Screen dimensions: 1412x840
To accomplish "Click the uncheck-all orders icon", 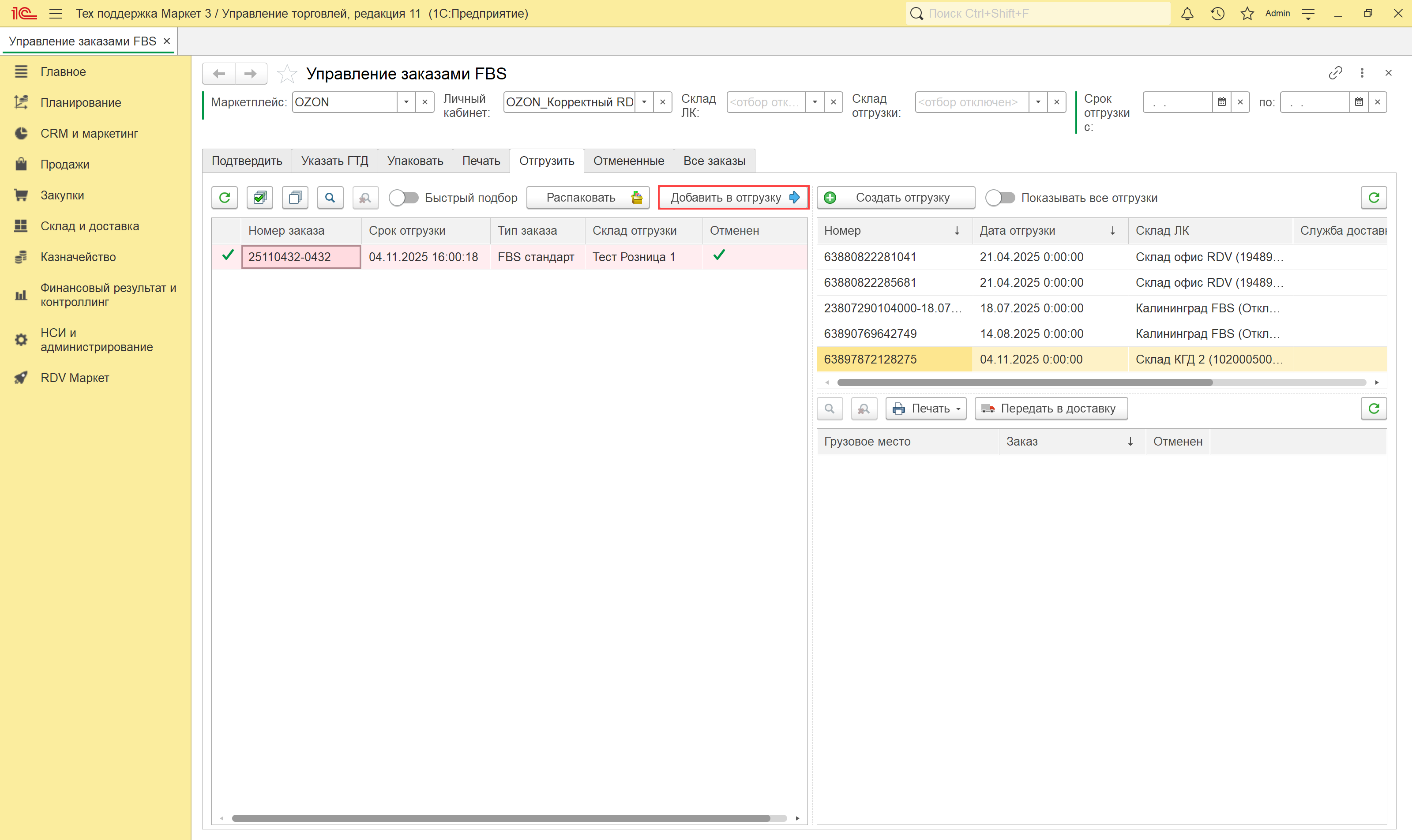I will (295, 198).
